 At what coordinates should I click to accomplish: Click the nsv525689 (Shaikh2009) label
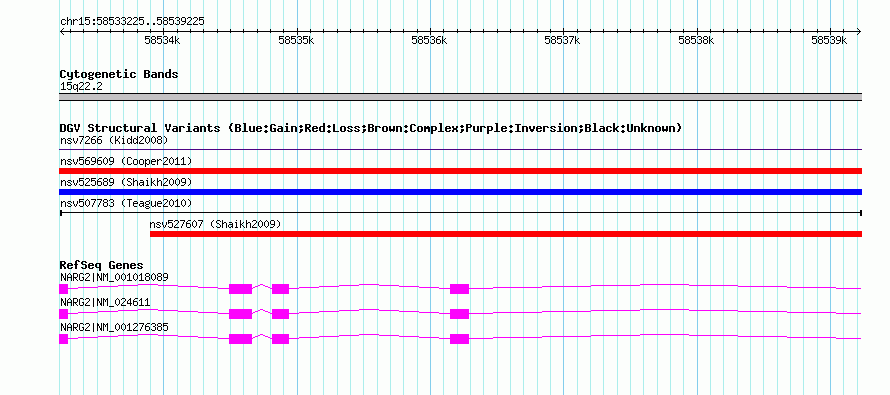126,182
